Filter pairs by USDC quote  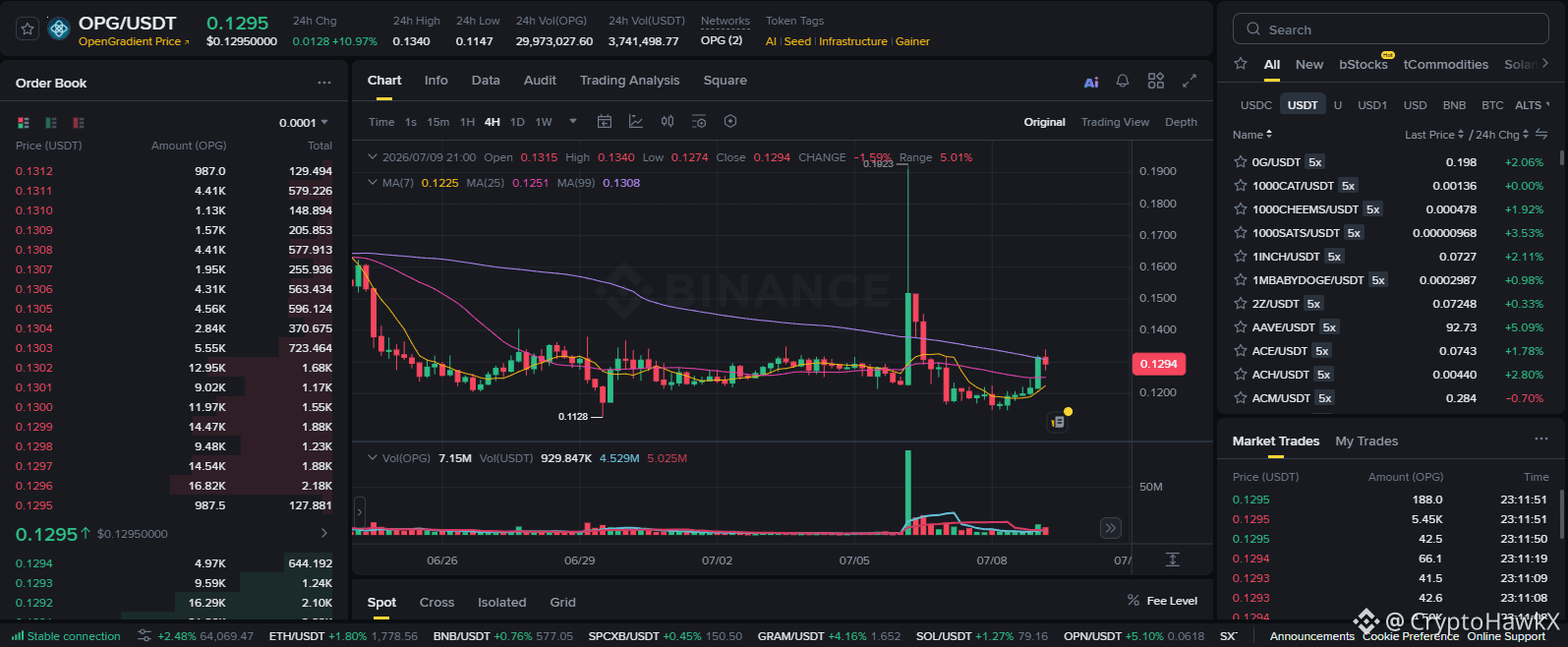coord(1256,105)
